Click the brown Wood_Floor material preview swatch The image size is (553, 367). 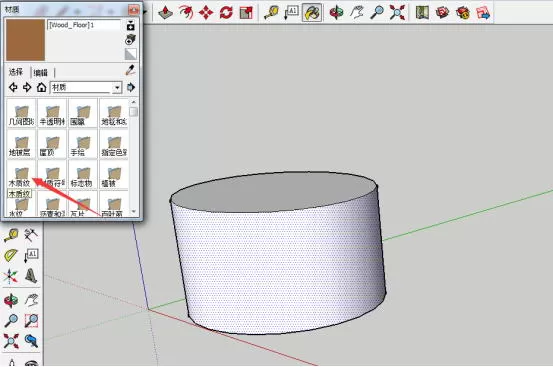pyautogui.click(x=25, y=40)
